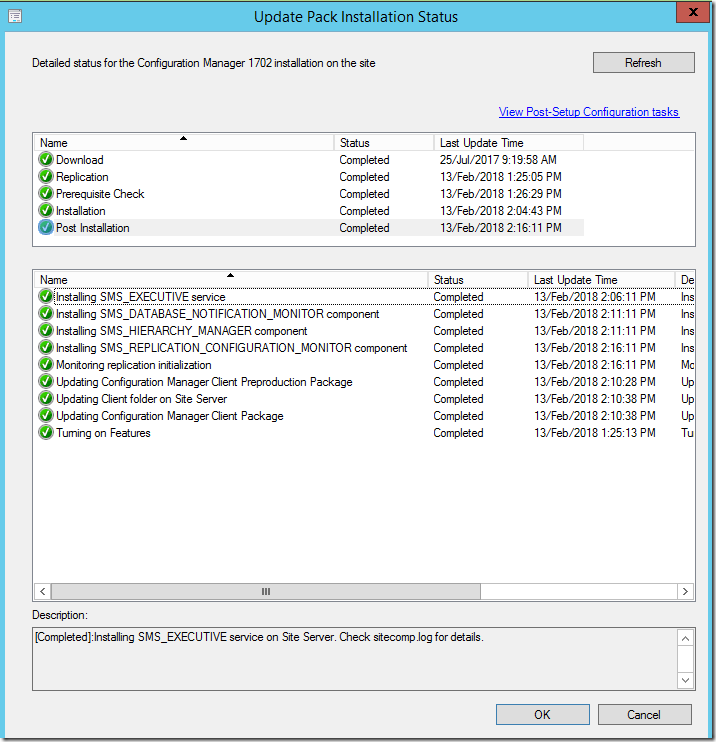Sort lower list by Name column header
This screenshot has width=716, height=742.
click(x=231, y=280)
